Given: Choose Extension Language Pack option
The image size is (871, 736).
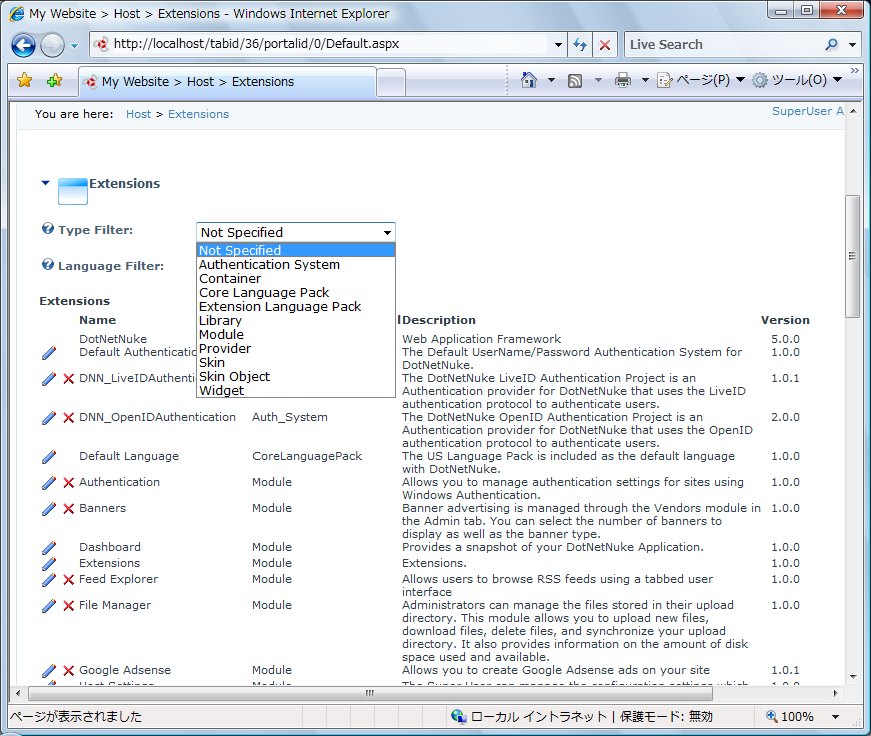Looking at the screenshot, I should 296,307.
